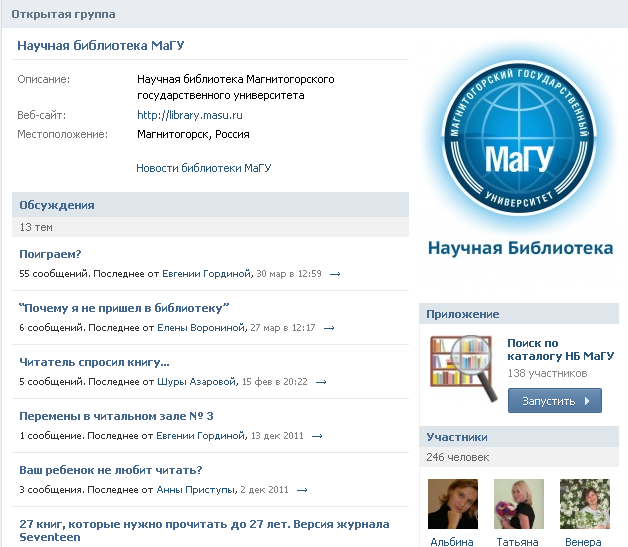Click Татьяна's profile photo
The width and height of the screenshot is (628, 547).
click(x=519, y=504)
